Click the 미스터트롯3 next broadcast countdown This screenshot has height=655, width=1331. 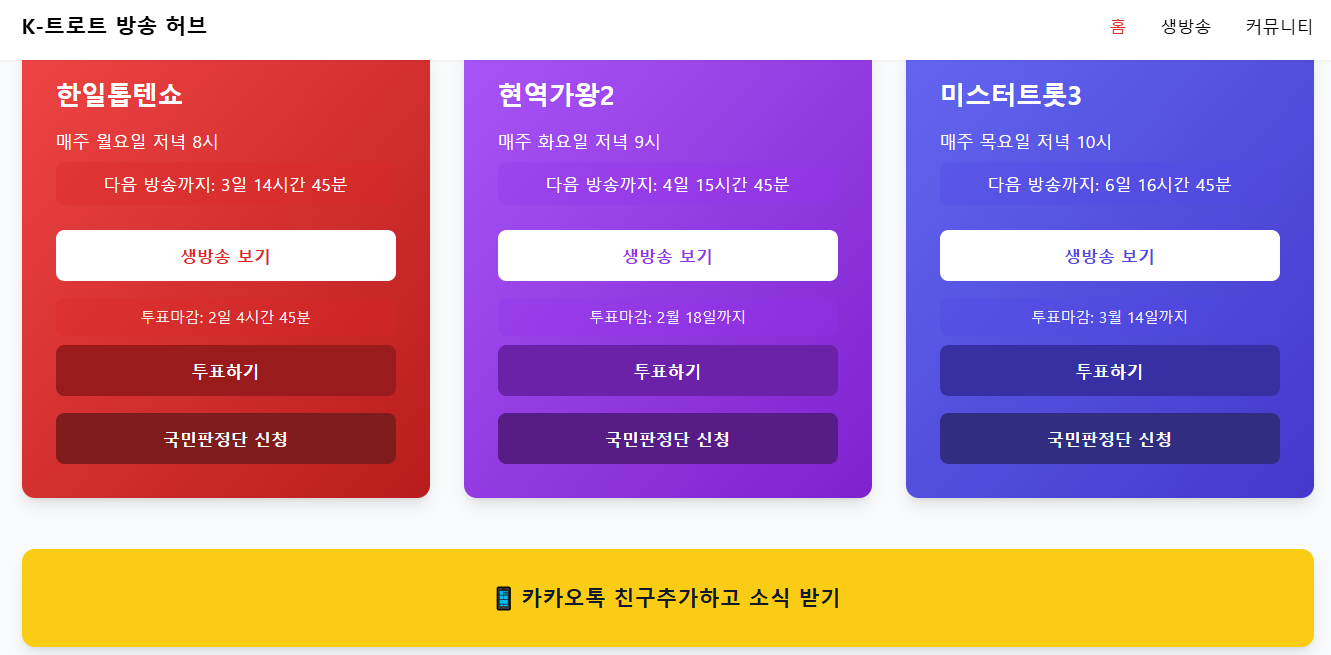coord(1109,184)
